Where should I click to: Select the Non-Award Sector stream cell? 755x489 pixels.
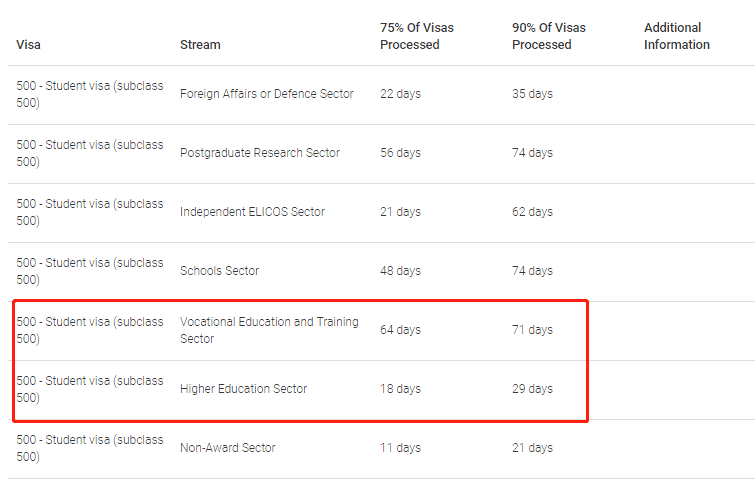point(228,448)
